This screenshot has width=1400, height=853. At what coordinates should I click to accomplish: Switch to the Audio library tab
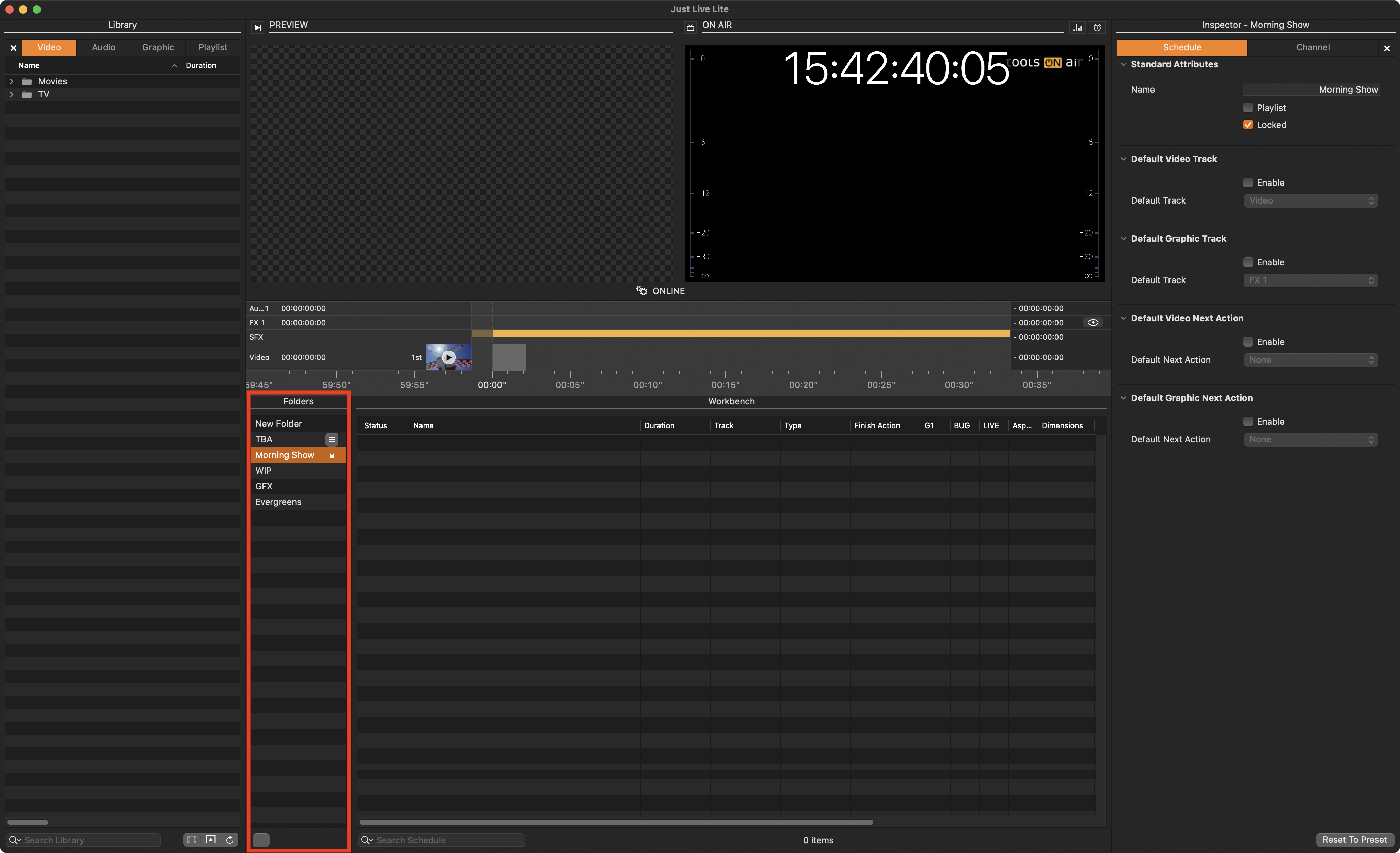point(104,48)
